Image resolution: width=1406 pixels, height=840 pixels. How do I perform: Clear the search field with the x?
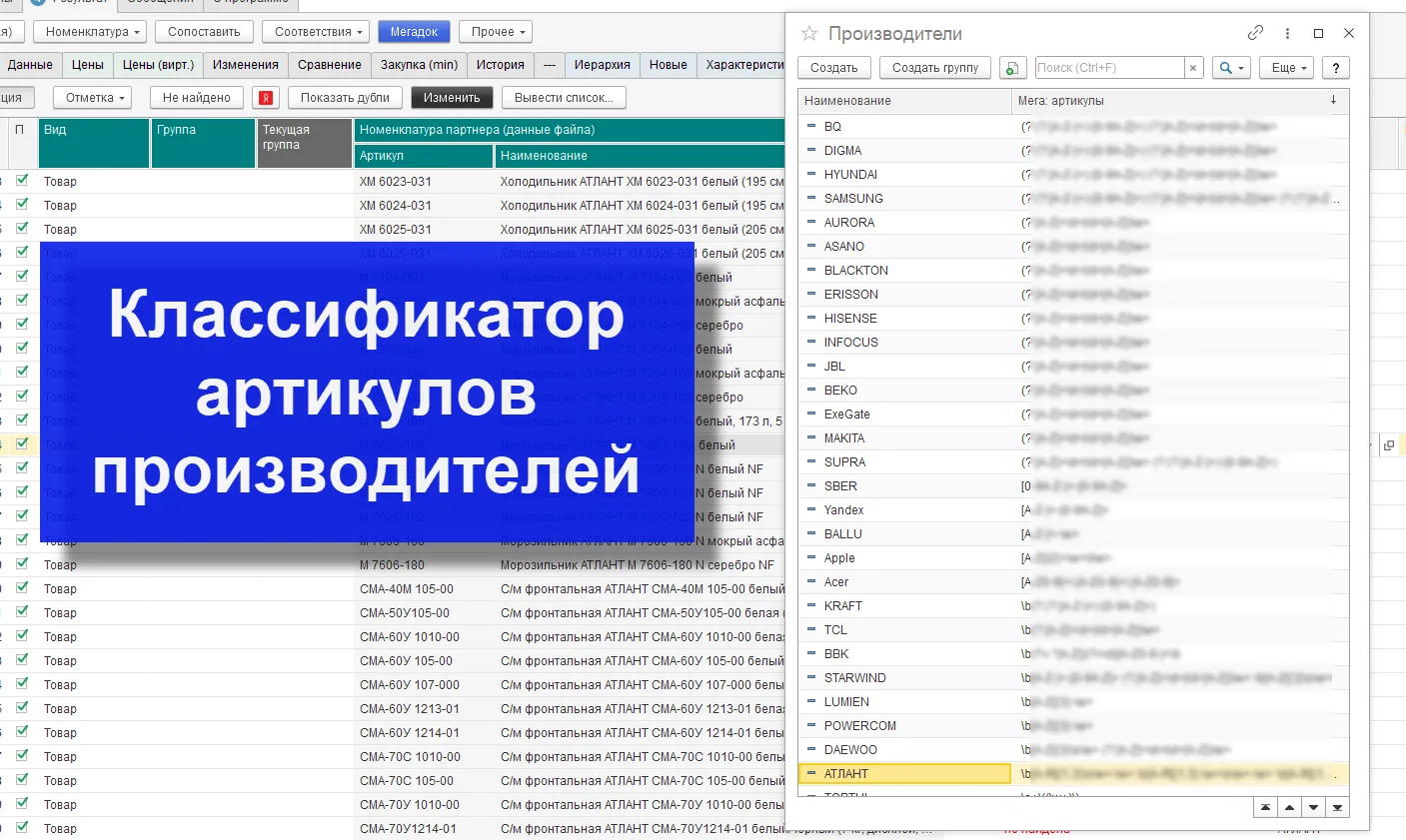pyautogui.click(x=1193, y=68)
